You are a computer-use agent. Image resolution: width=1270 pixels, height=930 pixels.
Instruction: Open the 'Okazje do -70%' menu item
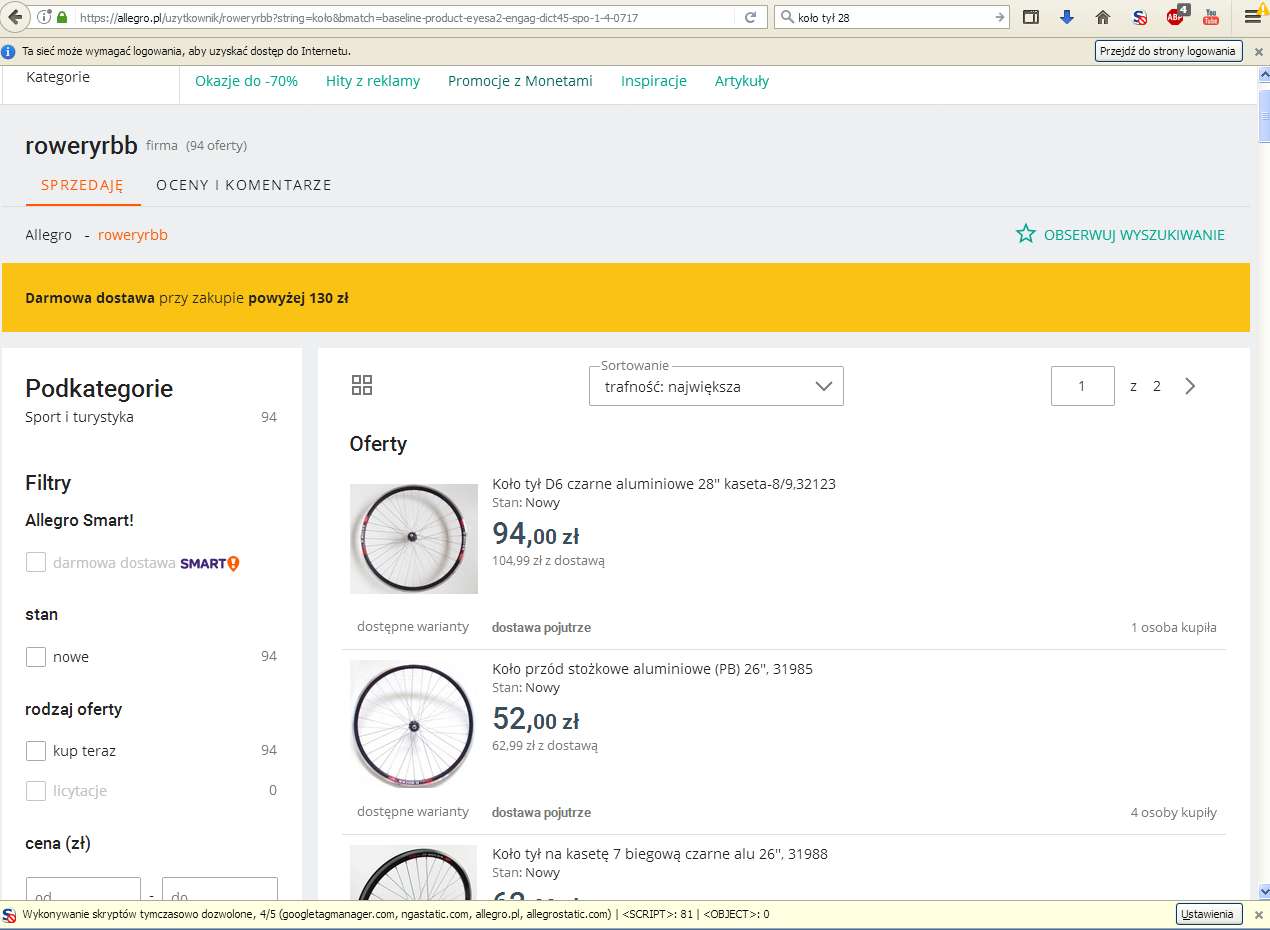[246, 81]
